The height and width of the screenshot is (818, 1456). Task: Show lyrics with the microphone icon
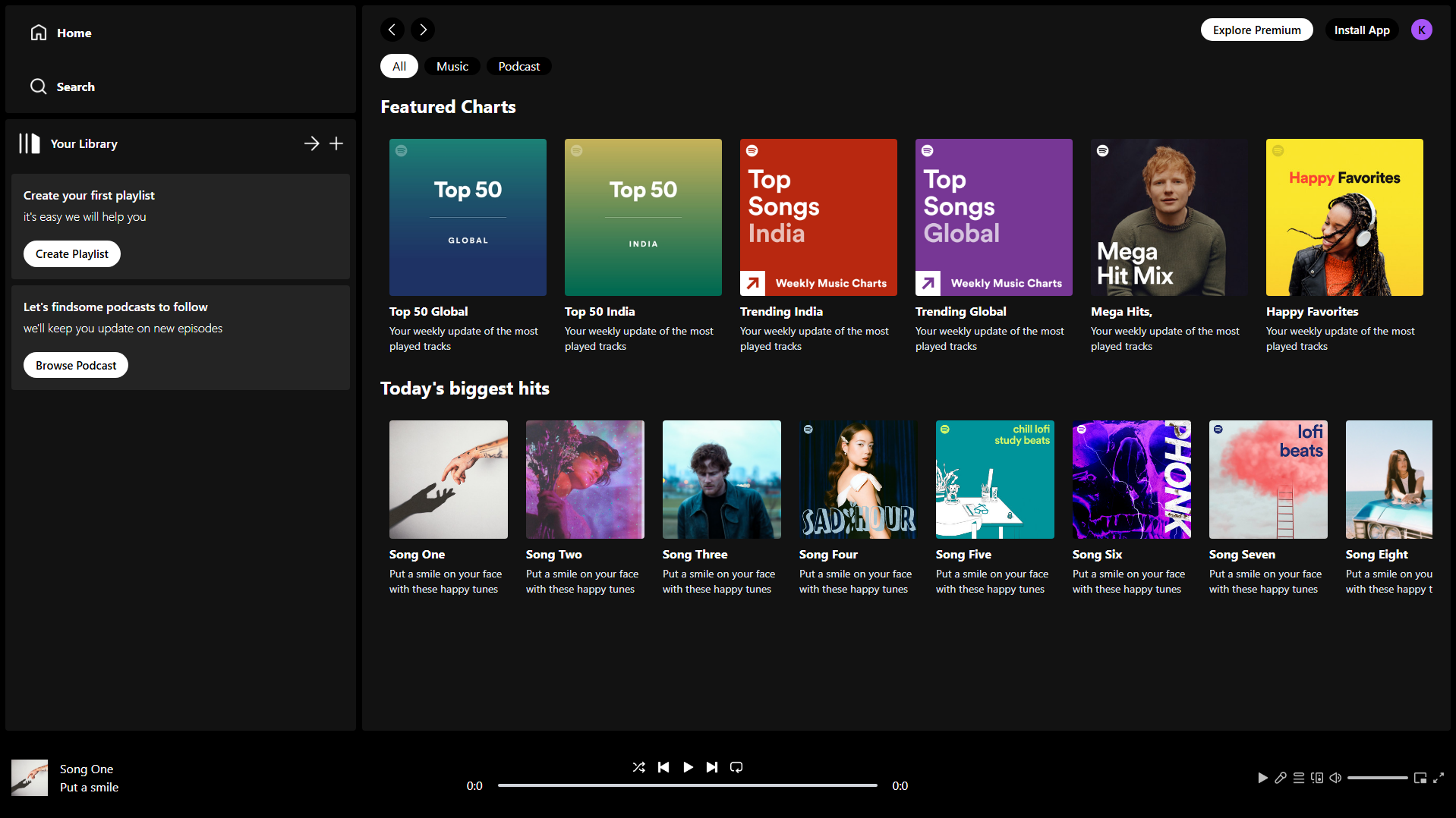(x=1281, y=778)
